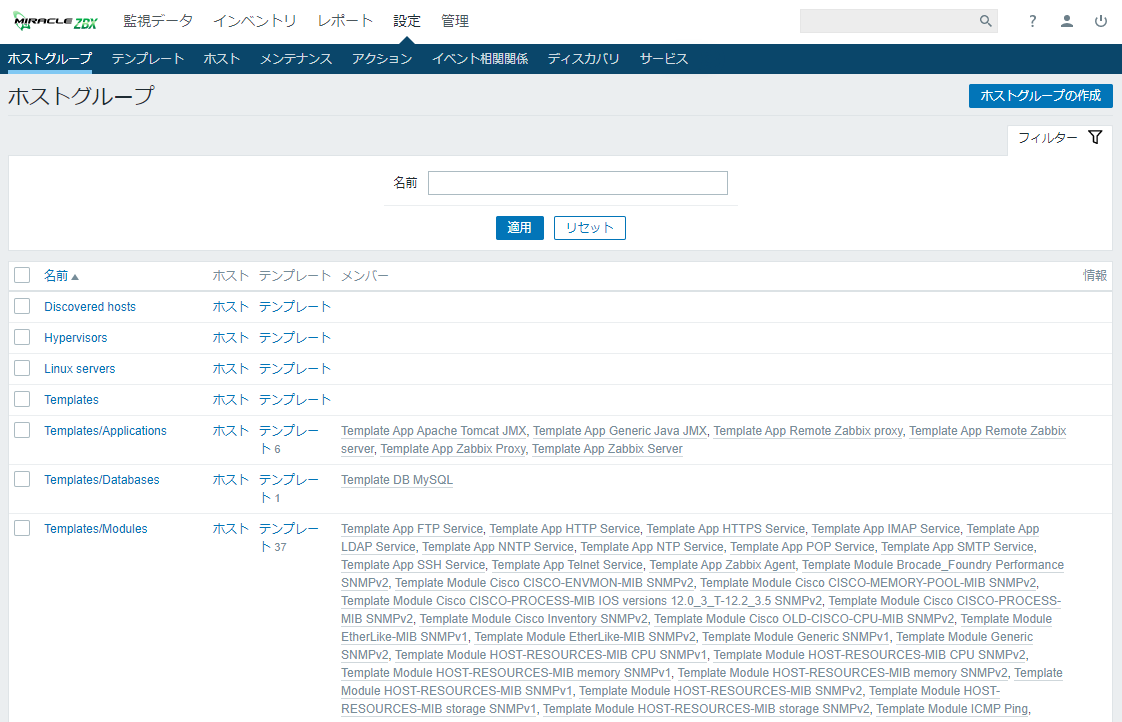Screen dimensions: 1122x722
Task: Select the Linux servers checkbox
Action: point(22,368)
